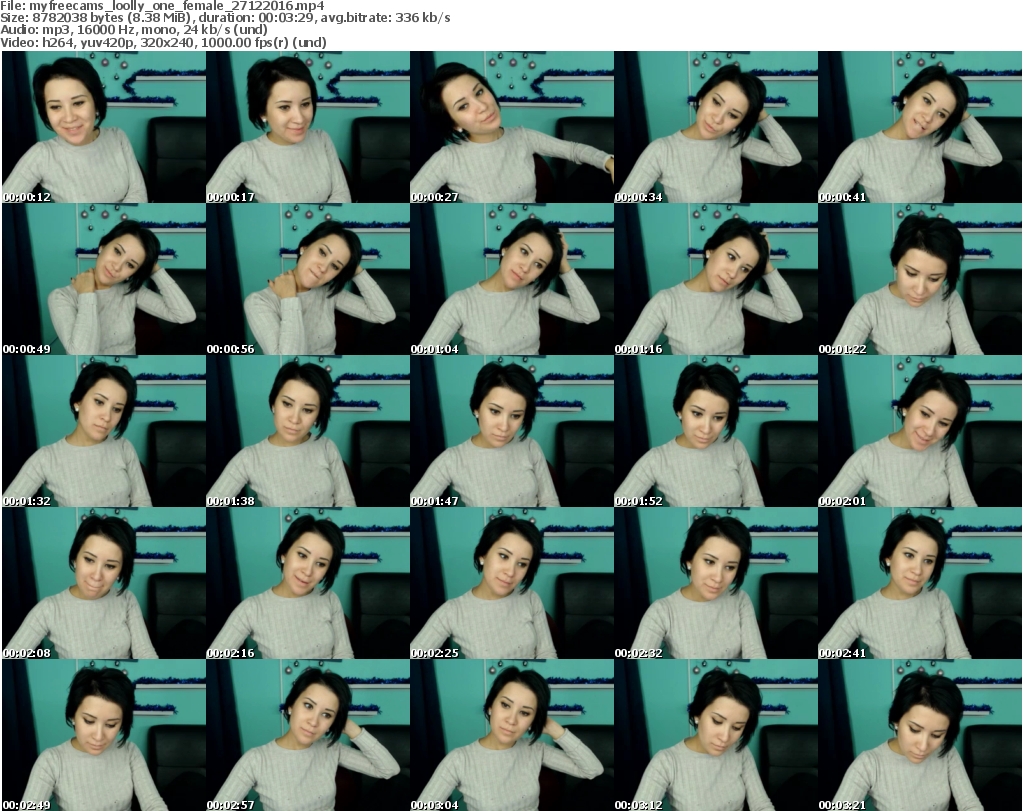The image size is (1024, 811).
Task: Pick the 00:01:47 preview frame
Action: 512,431
